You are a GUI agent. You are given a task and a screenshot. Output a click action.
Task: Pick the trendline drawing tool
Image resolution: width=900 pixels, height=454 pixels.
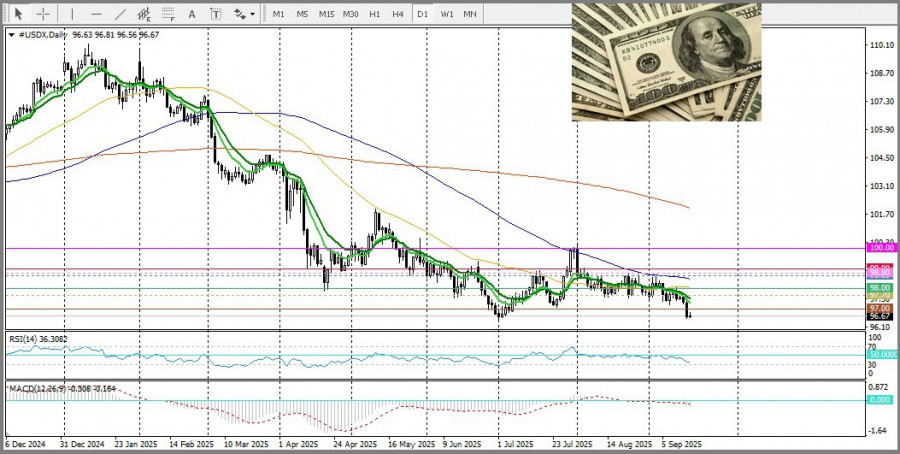(x=121, y=14)
